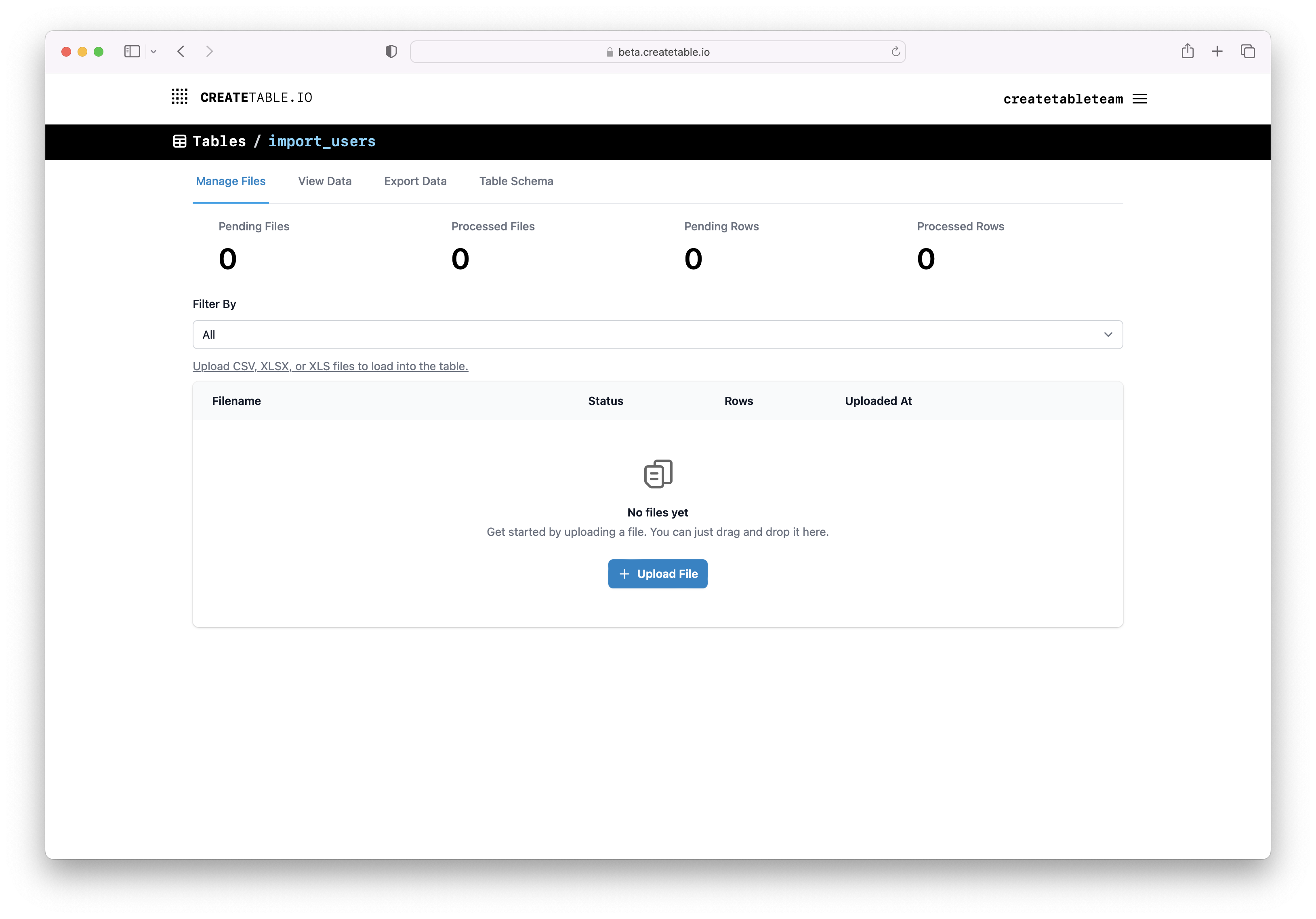Open the Filter By All dropdown
1316x919 pixels.
pyautogui.click(x=658, y=335)
